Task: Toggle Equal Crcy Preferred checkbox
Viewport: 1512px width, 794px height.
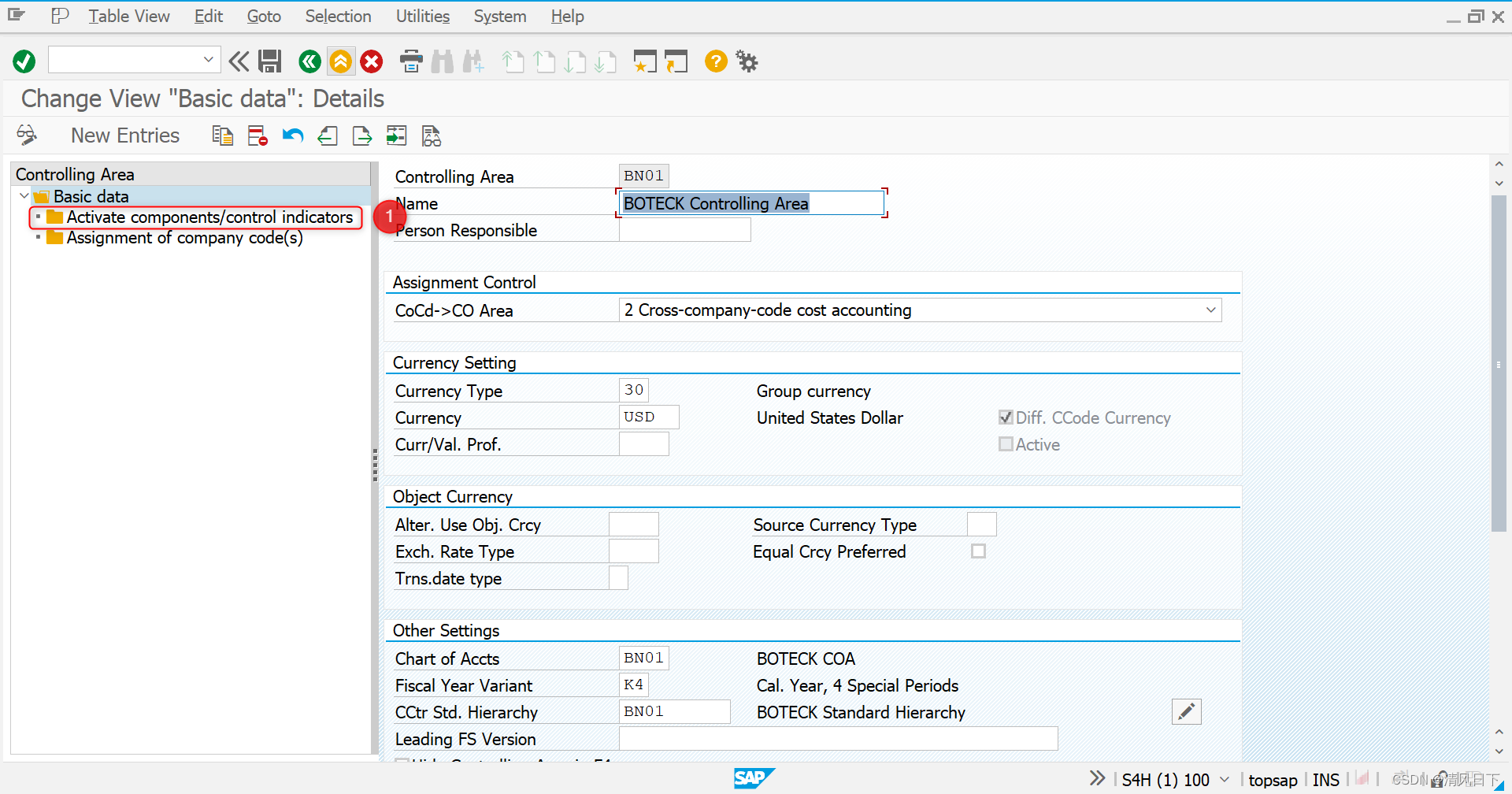Action: pyautogui.click(x=978, y=551)
